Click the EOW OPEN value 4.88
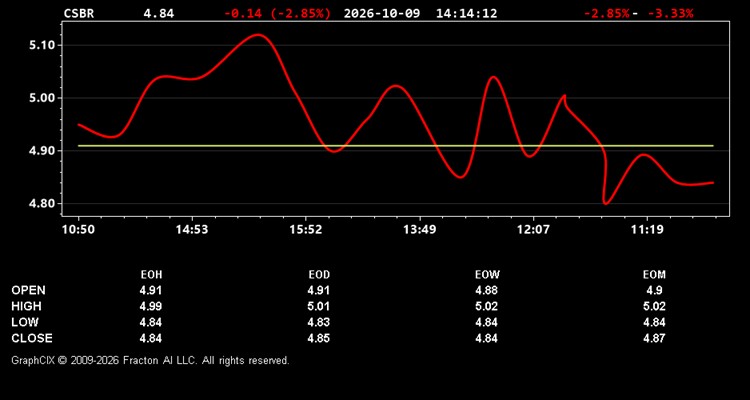Image resolution: width=750 pixels, height=400 pixels. click(487, 290)
